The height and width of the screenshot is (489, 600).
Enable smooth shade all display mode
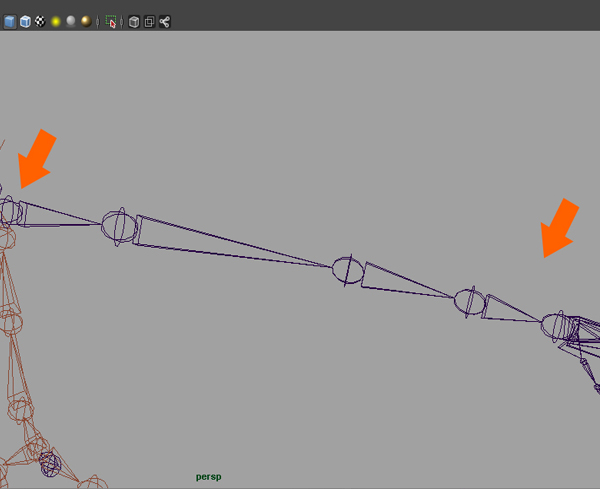(10, 22)
